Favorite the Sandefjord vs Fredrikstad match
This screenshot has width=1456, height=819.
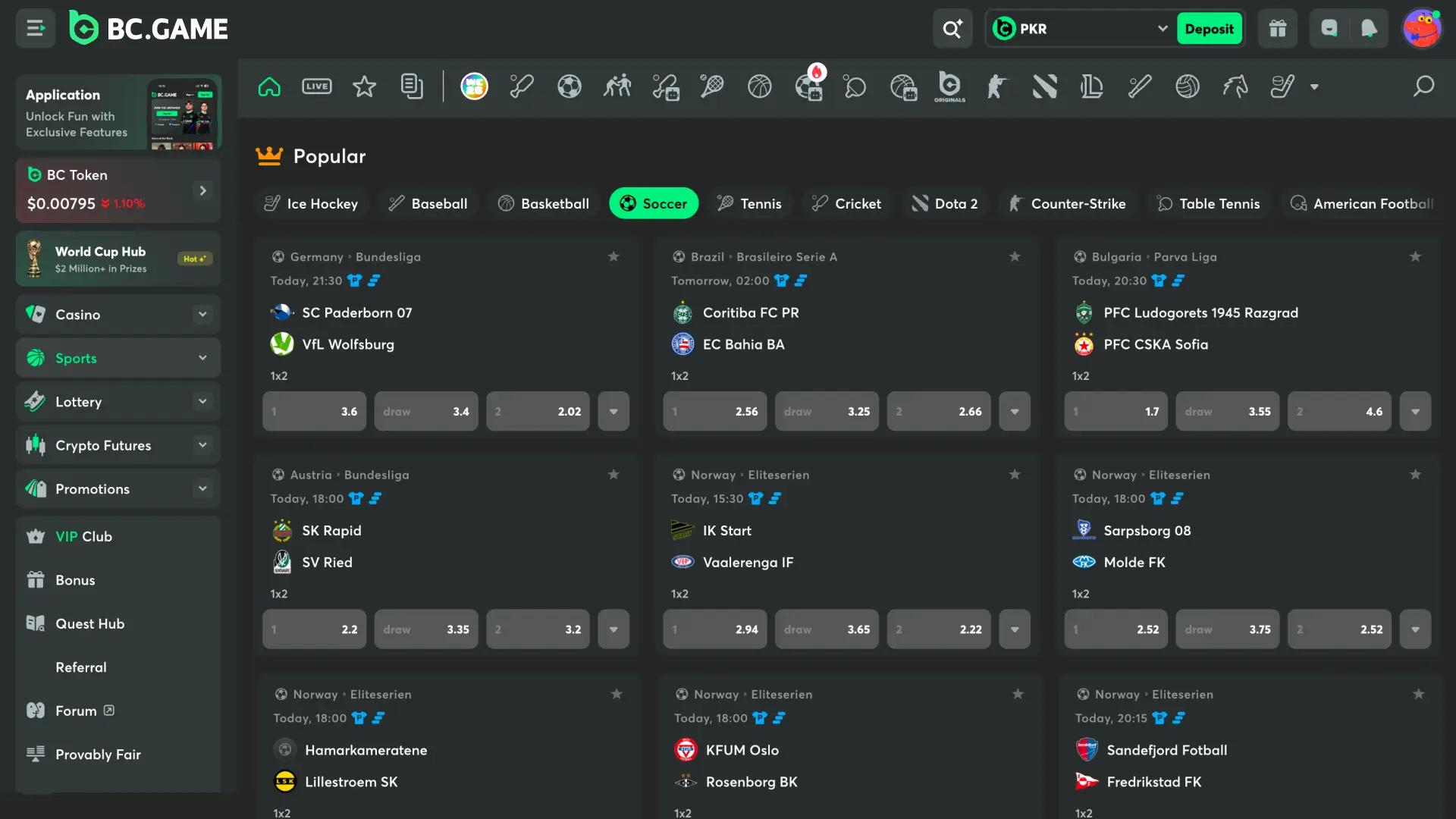pyautogui.click(x=1418, y=694)
